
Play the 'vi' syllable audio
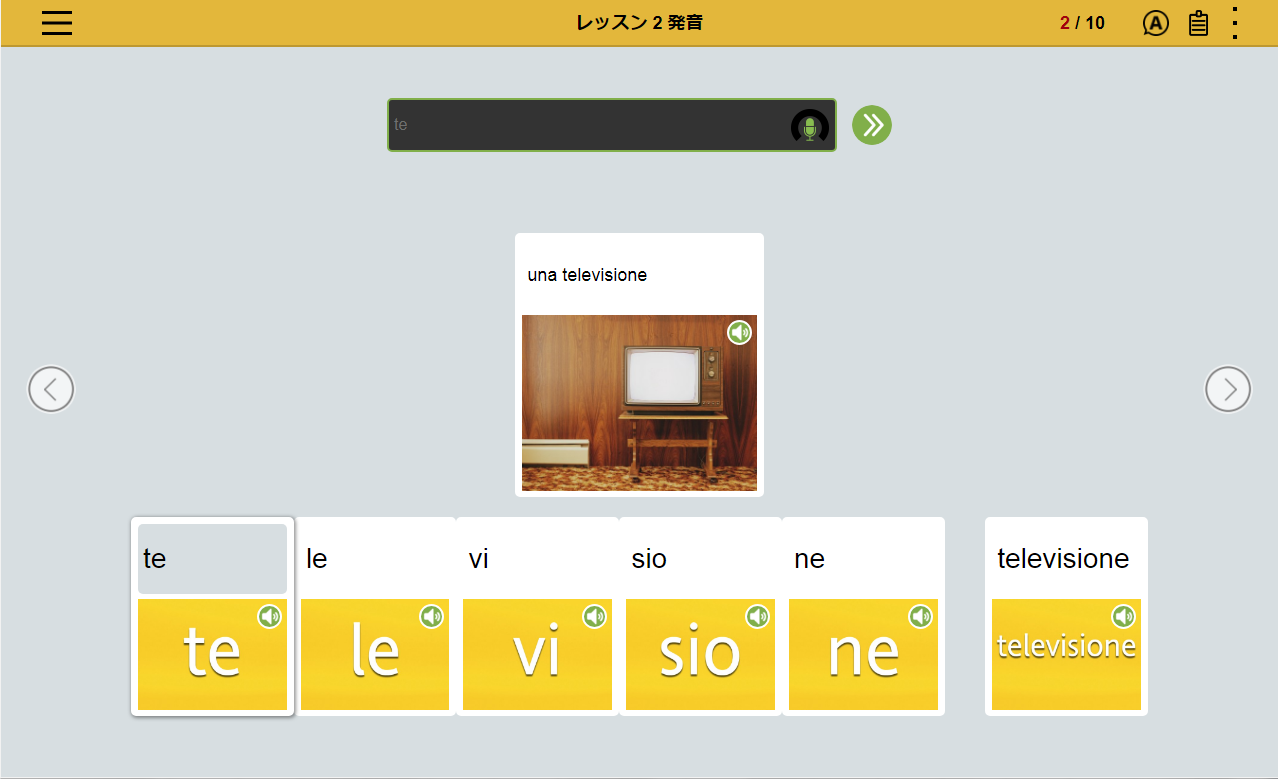(595, 617)
